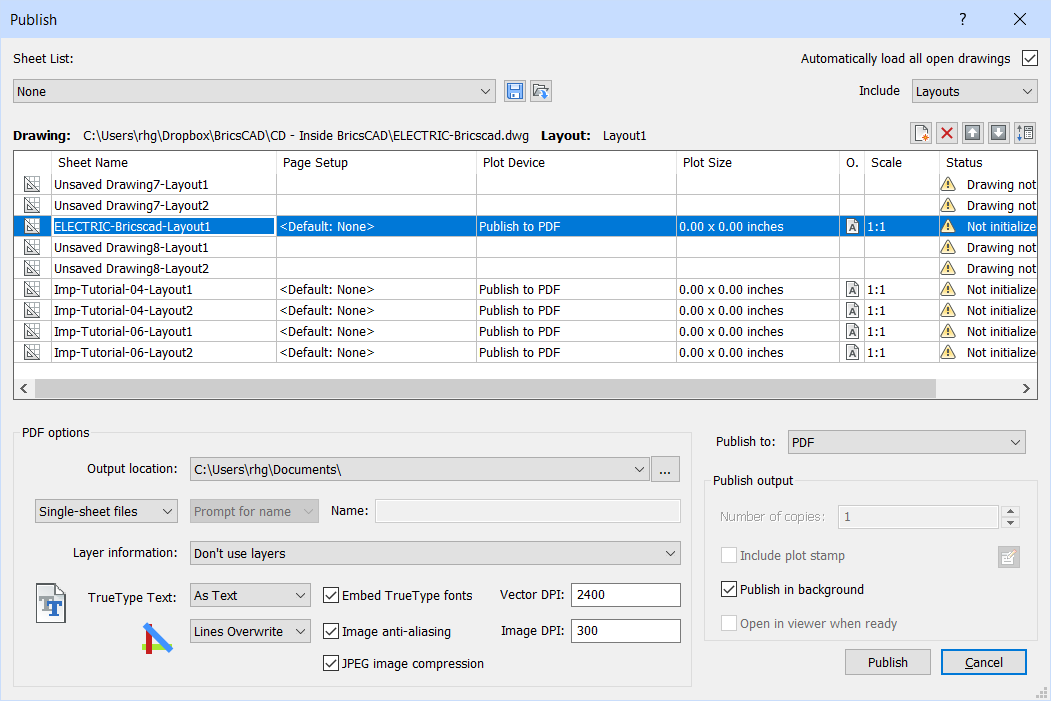Click the Name text field in PDF options
The width and height of the screenshot is (1051, 701).
point(528,511)
